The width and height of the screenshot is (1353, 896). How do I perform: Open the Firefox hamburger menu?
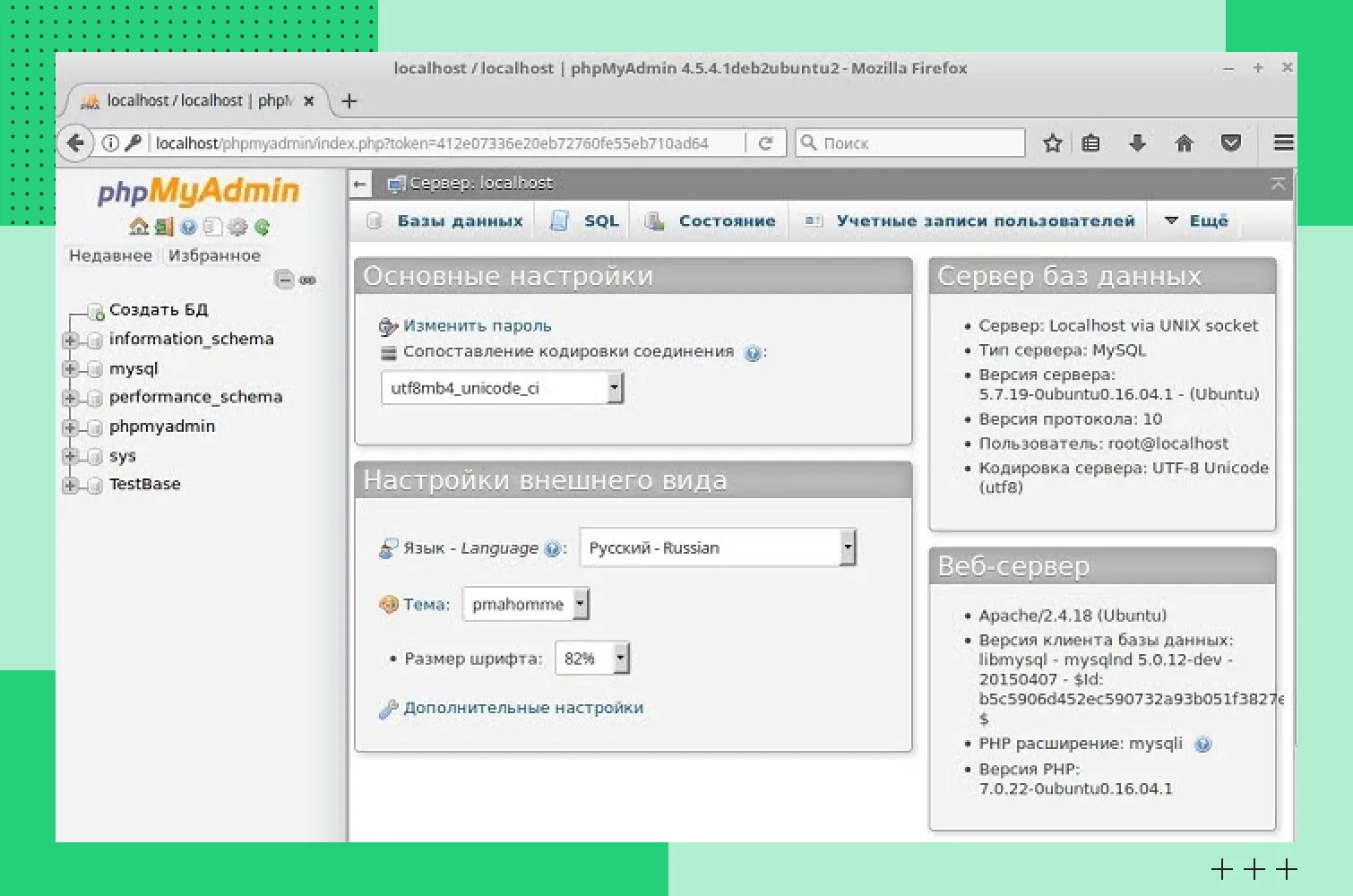(1283, 143)
